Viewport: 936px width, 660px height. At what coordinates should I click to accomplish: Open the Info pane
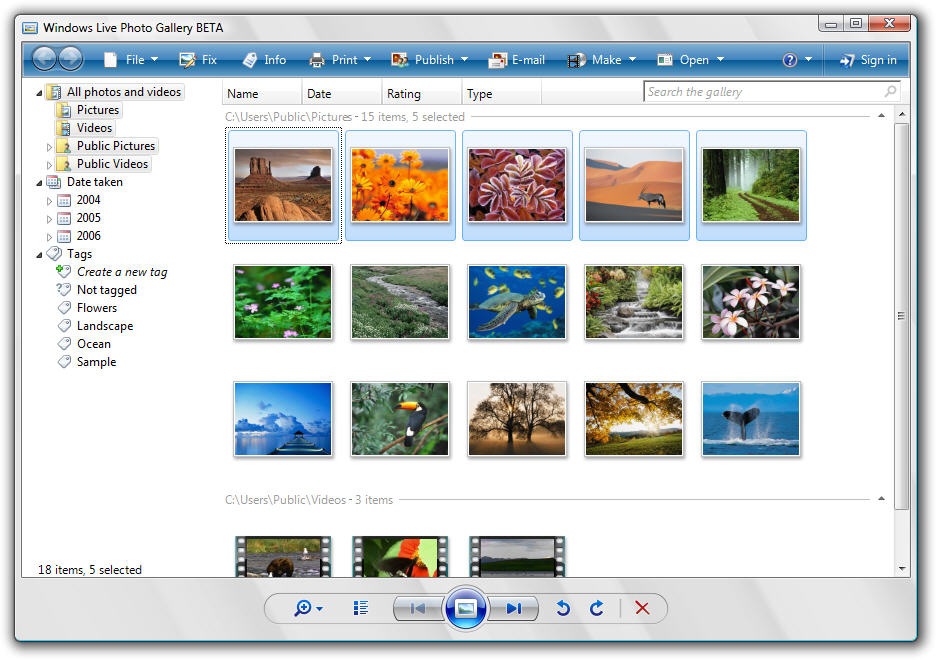click(x=264, y=60)
